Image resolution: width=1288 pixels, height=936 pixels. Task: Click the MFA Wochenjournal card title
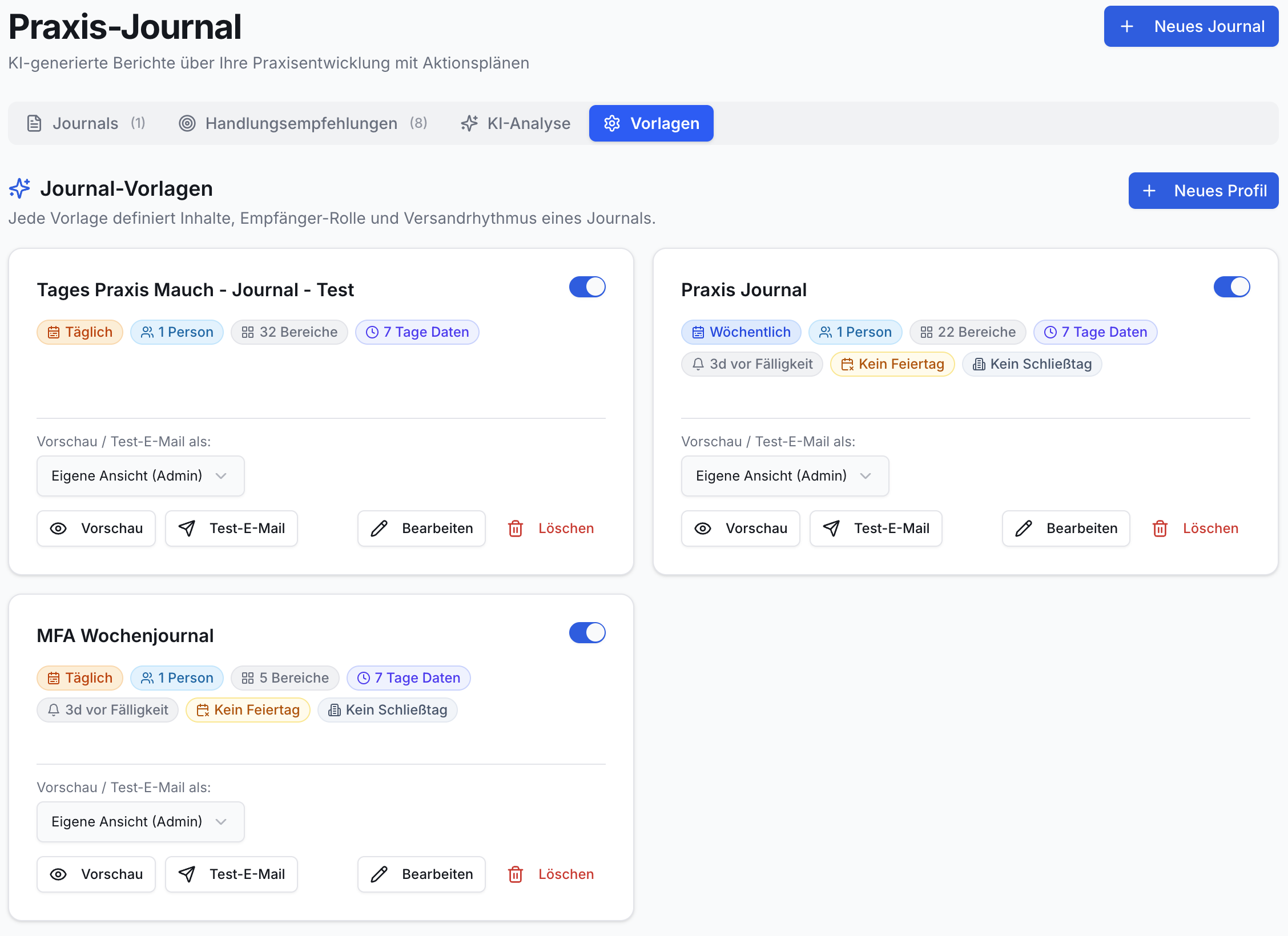click(x=125, y=635)
